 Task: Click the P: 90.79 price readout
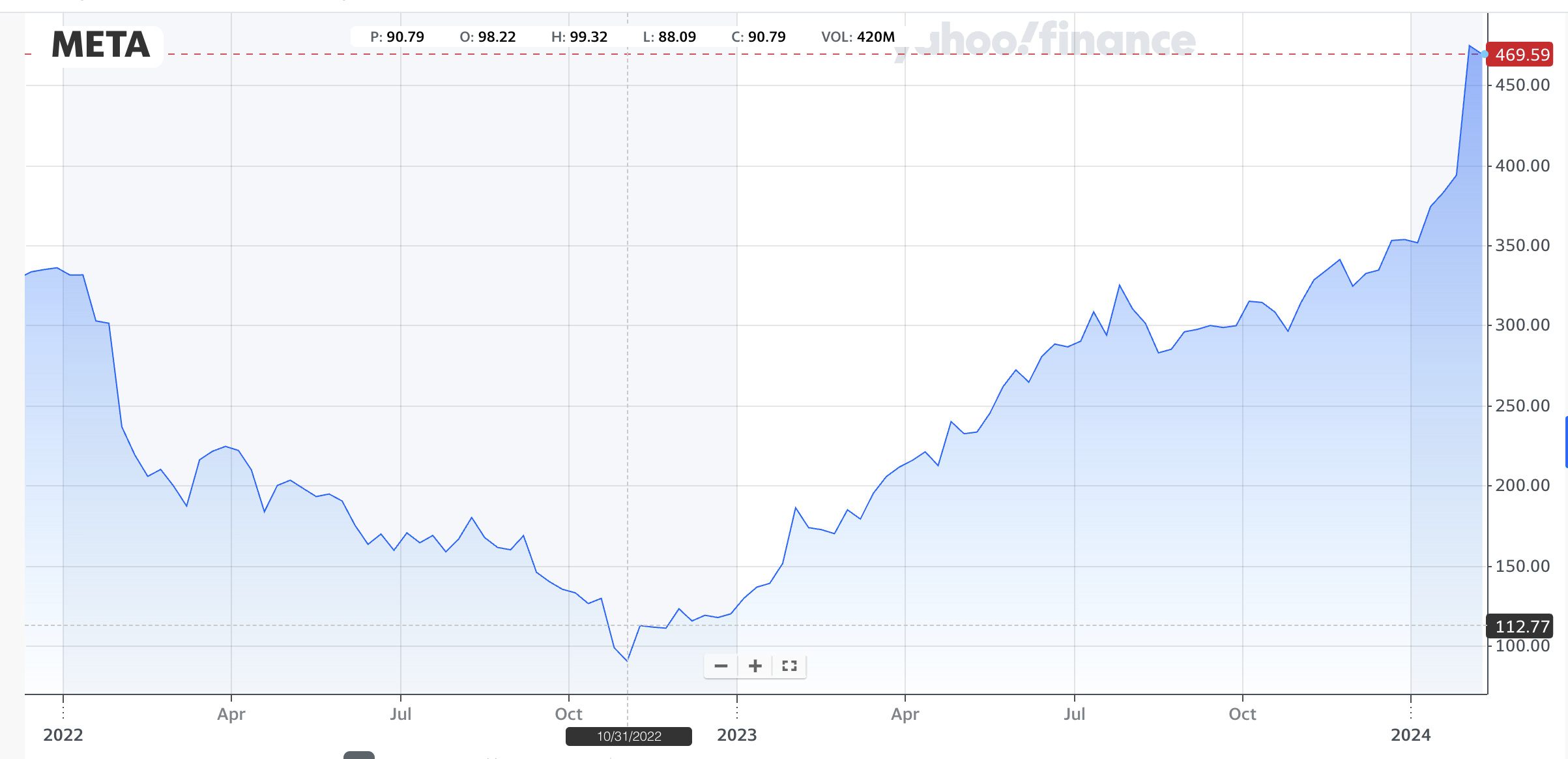pos(397,37)
